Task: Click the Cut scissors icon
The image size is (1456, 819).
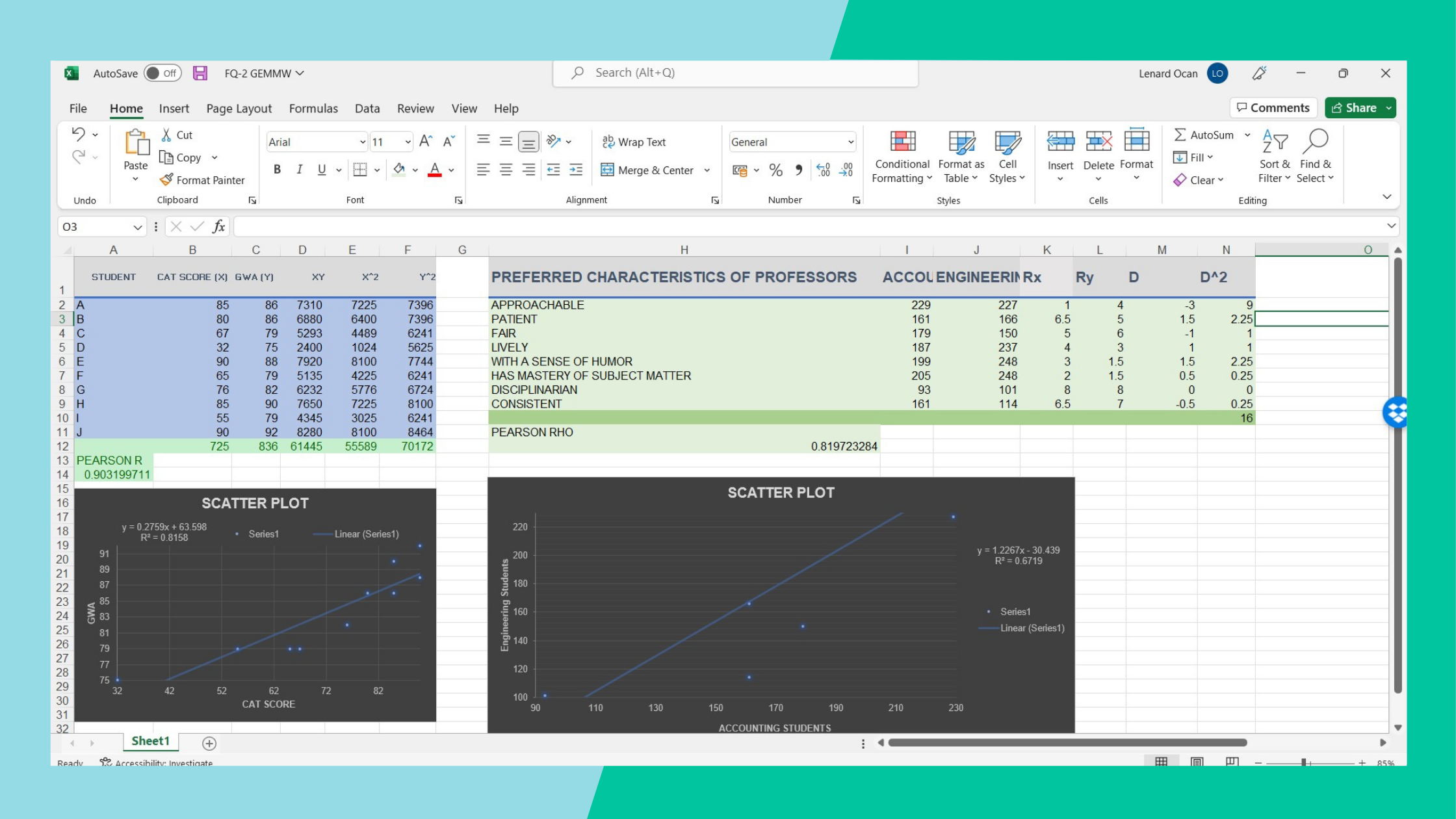Action: pos(166,135)
